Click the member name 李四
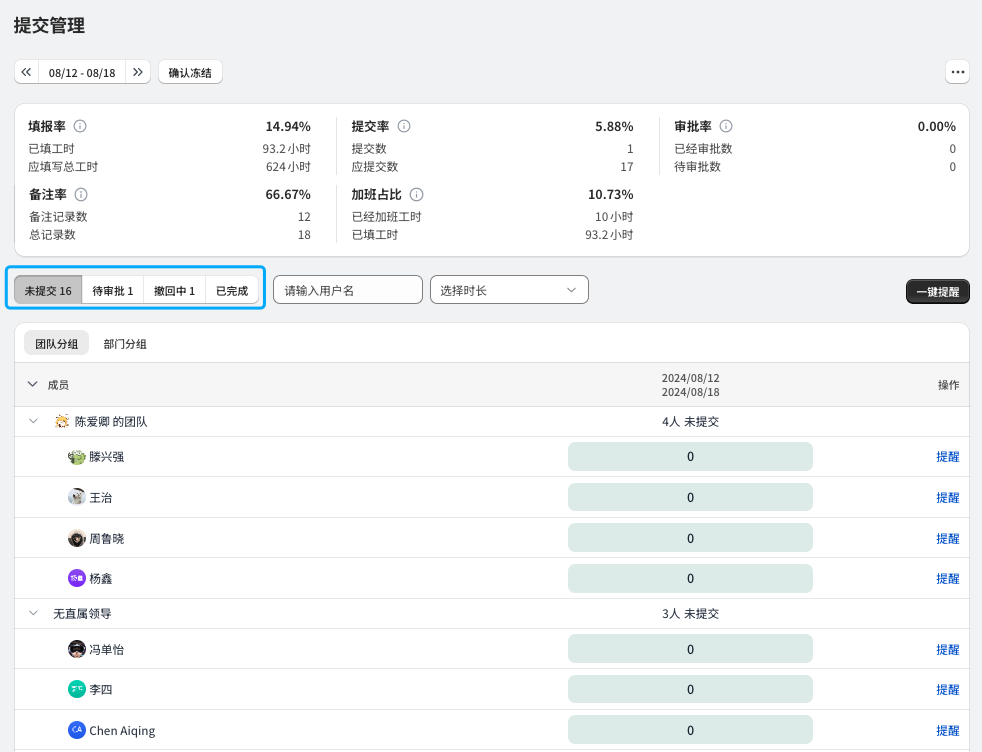Screen dimensions: 982x752 101,689
